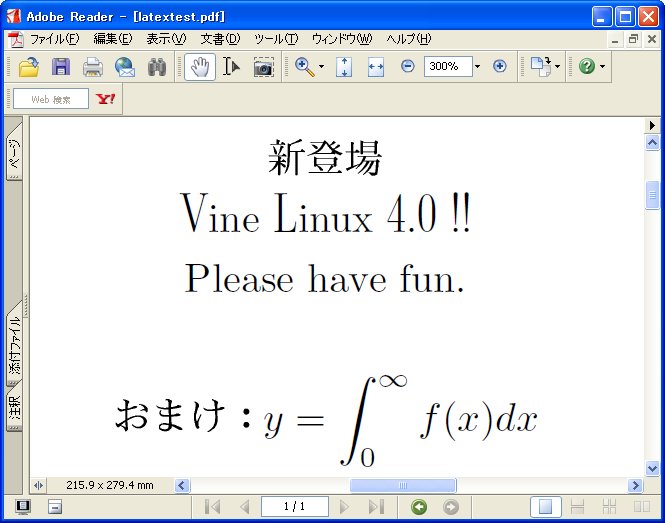Image resolution: width=665 pixels, height=523 pixels.
Task: Send the PDF by email icon
Action: point(125,67)
